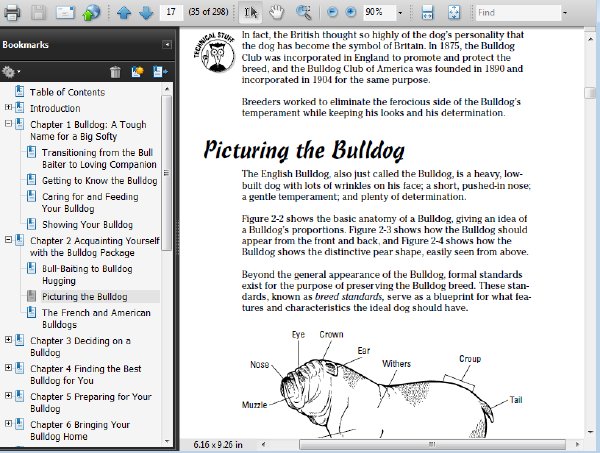Click the Technical Stuff margin icon

pyautogui.click(x=214, y=52)
